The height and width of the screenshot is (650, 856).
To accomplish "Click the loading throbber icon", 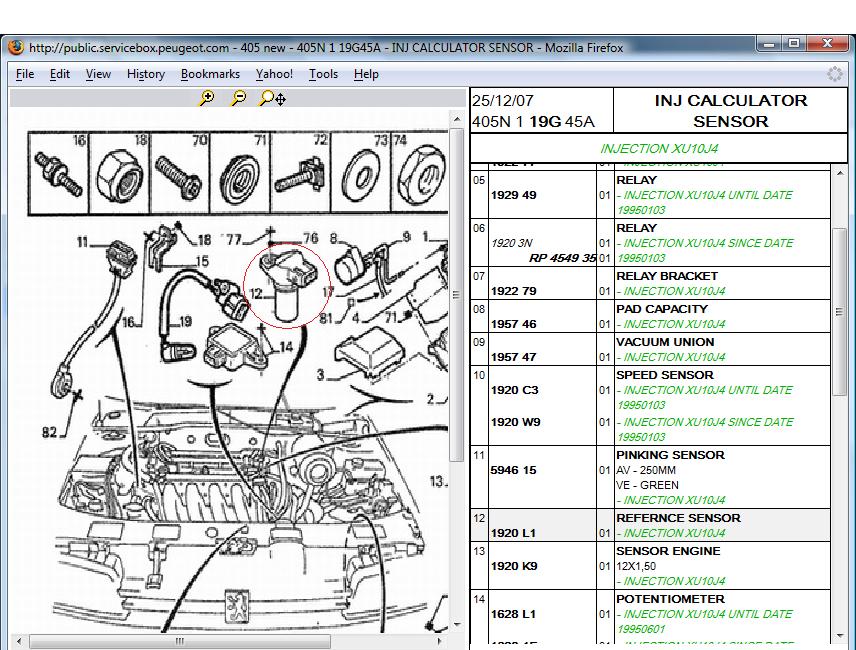I will (x=835, y=74).
